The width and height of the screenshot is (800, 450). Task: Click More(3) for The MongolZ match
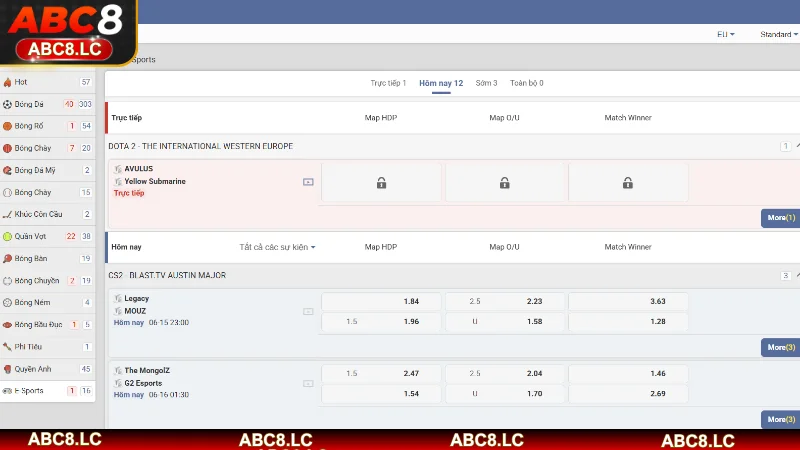pos(781,419)
